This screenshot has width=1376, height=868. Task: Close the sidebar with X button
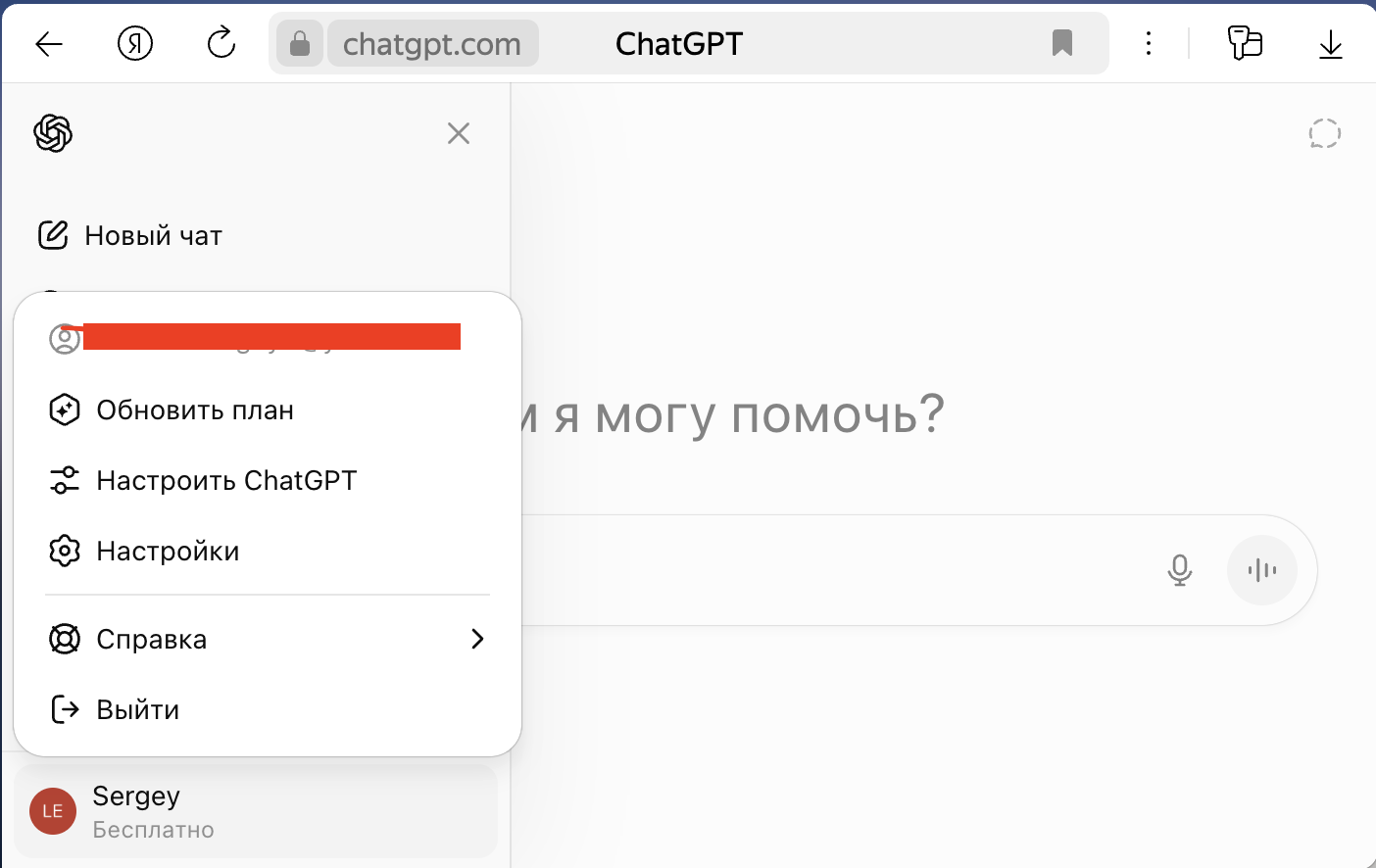459,133
